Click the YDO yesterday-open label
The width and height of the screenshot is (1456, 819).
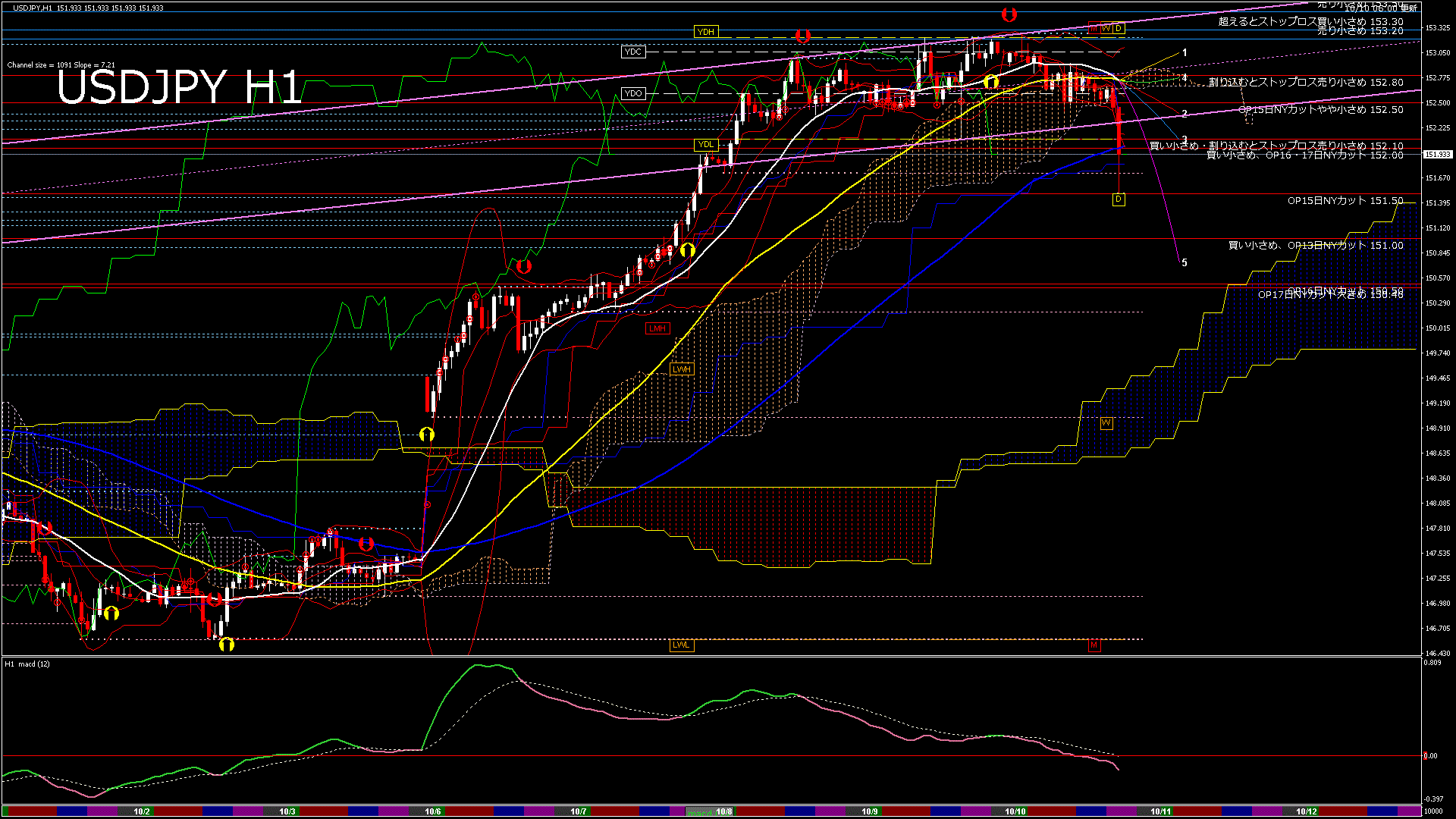pos(632,93)
